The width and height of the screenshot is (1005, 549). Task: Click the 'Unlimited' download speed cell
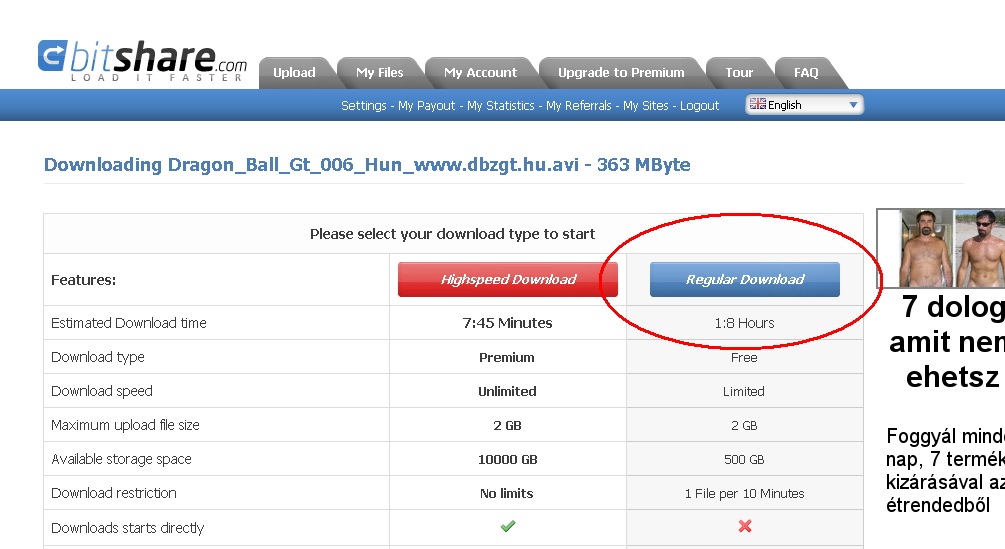pyautogui.click(x=507, y=391)
